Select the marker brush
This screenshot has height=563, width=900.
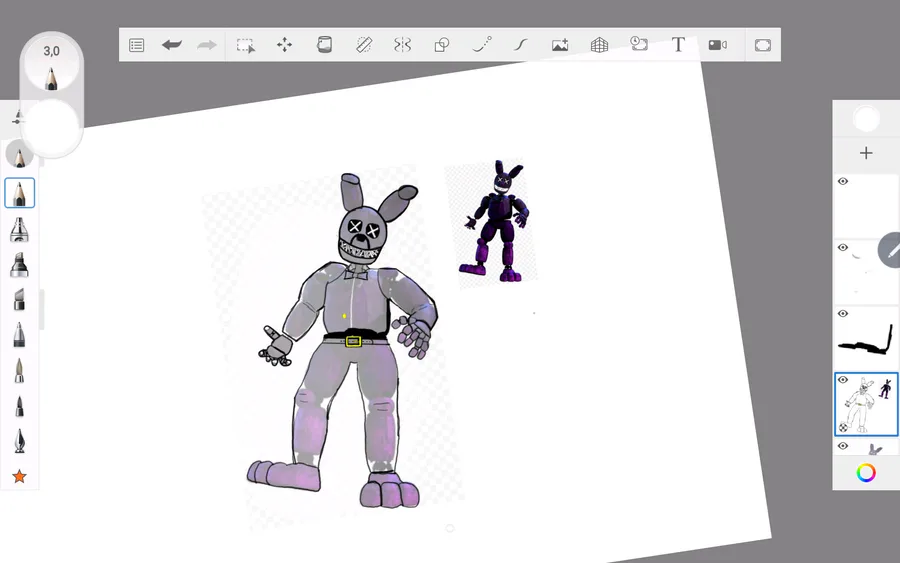(20, 265)
